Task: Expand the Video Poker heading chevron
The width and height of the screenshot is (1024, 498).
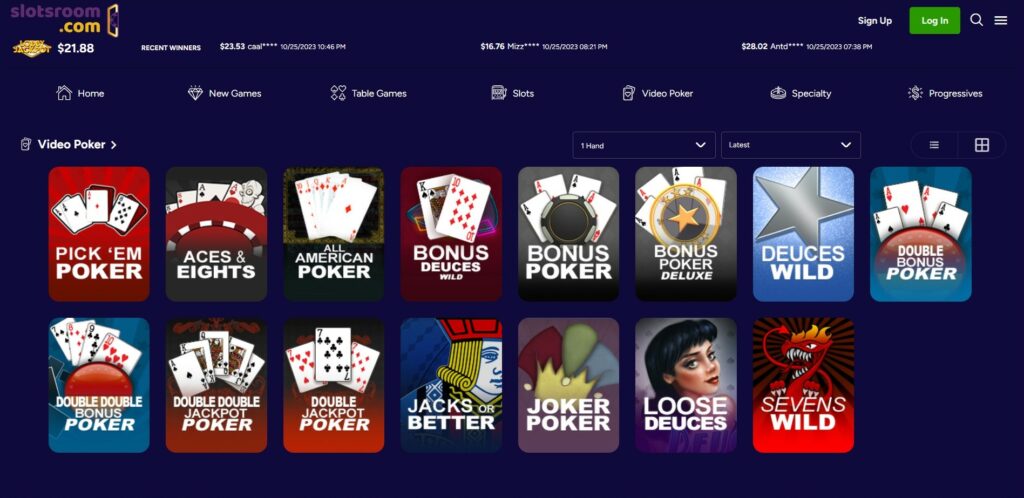Action: click(x=114, y=145)
